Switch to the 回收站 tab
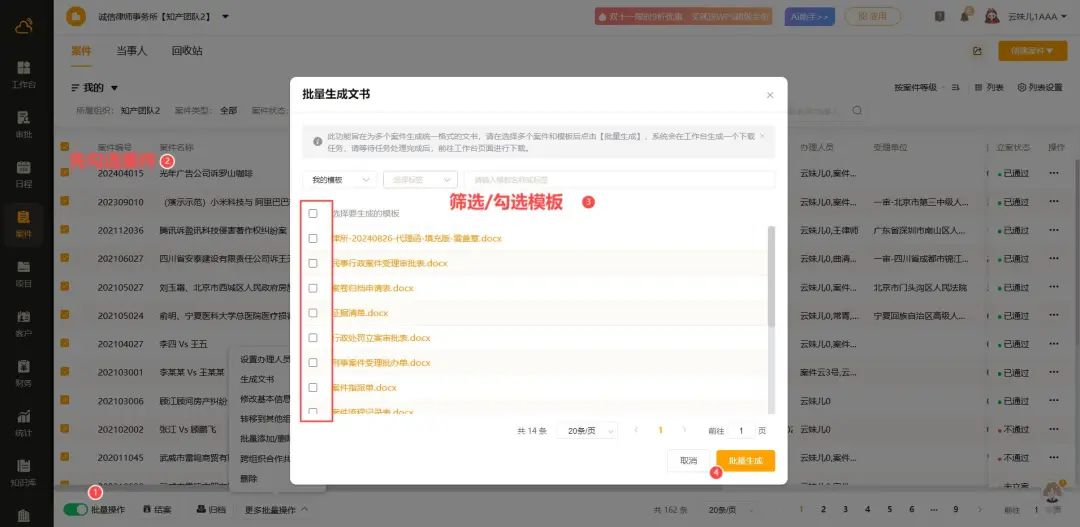 coord(187,51)
